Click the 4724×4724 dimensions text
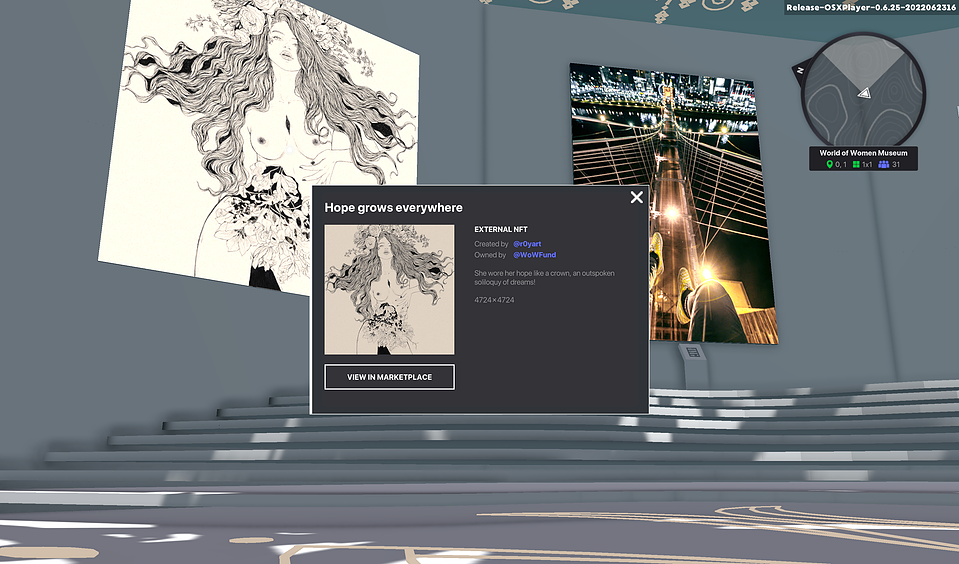959x564 pixels. (x=494, y=300)
